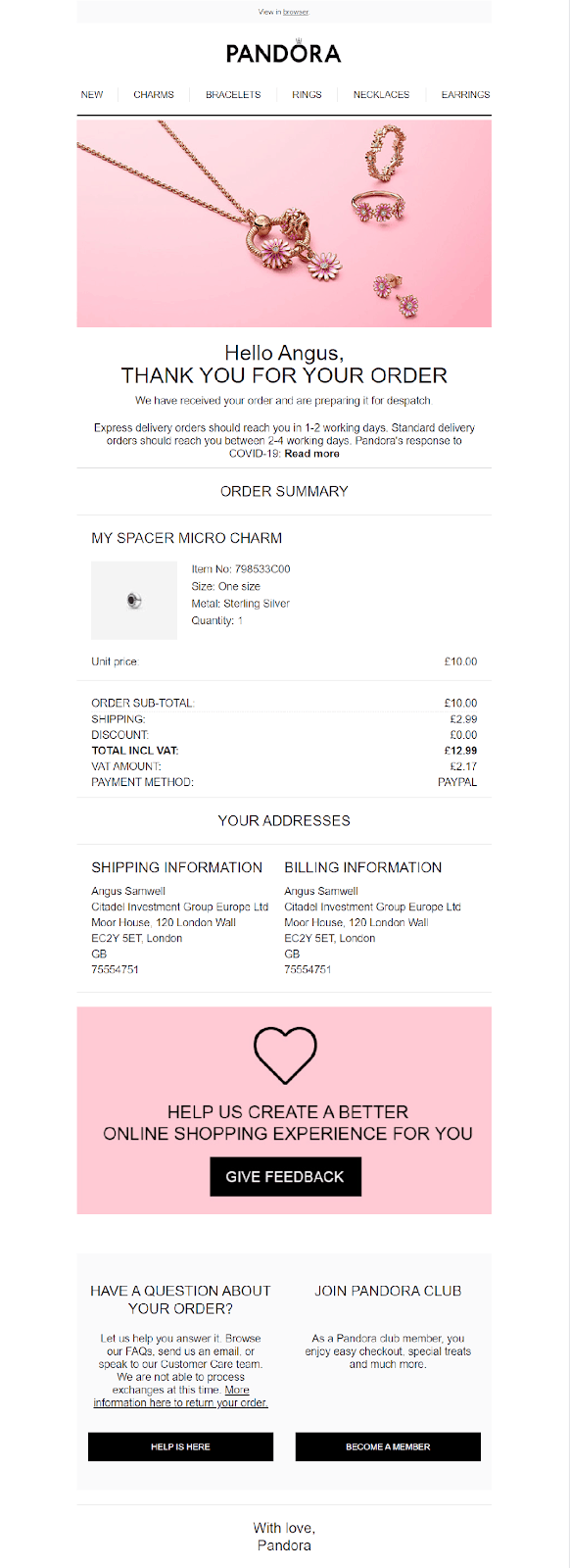
Task: Click the HELP IS HERE button
Action: click(180, 1446)
